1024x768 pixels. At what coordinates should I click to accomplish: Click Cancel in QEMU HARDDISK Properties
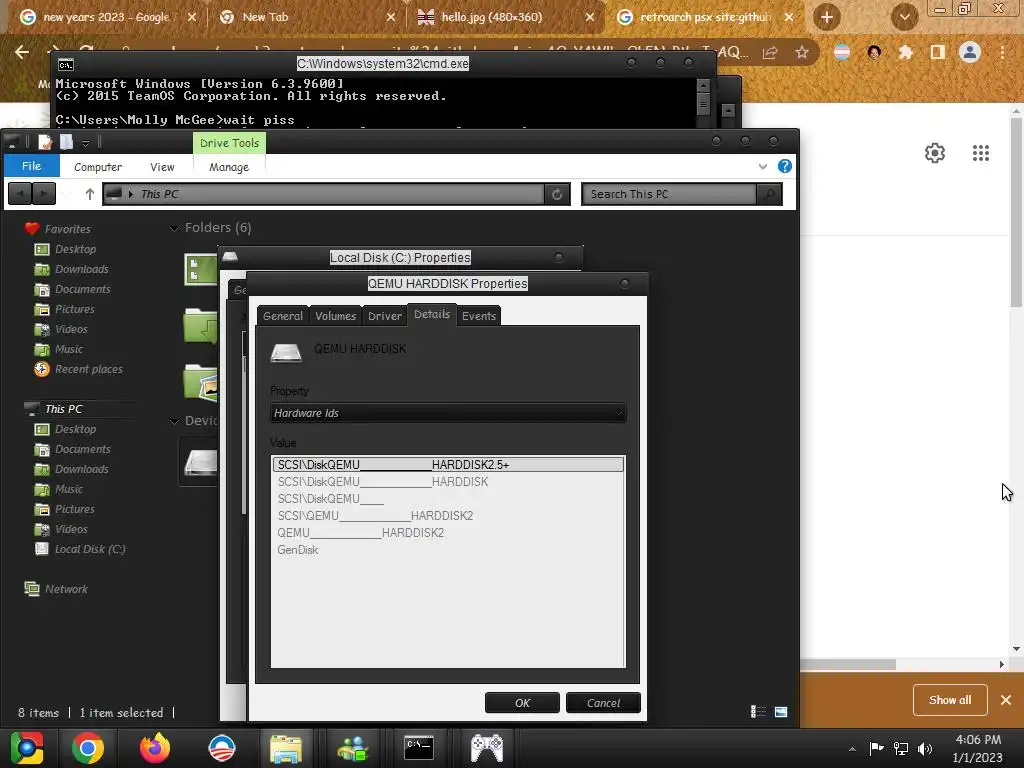(x=603, y=703)
